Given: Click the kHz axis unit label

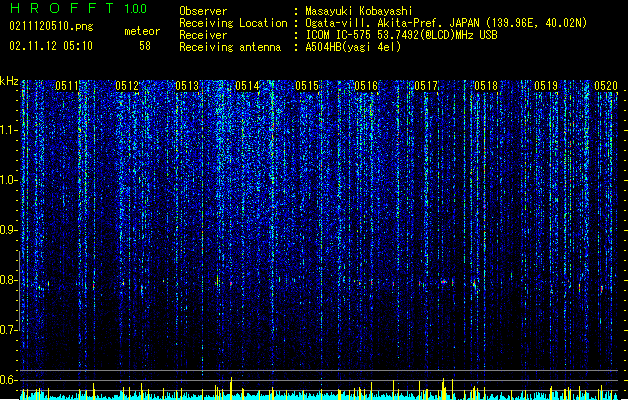Looking at the screenshot, I should click(x=9, y=81).
